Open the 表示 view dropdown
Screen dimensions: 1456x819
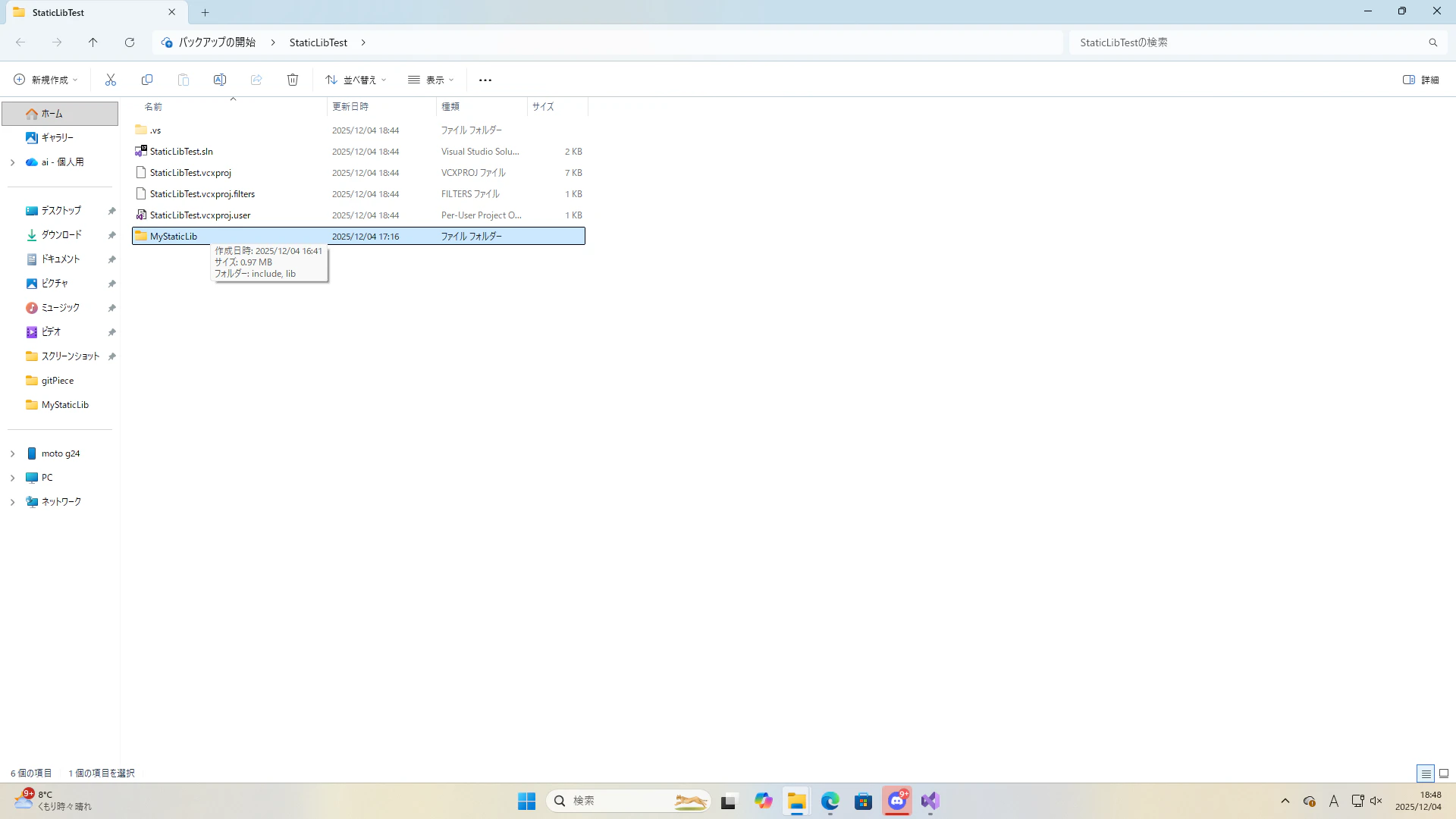[431, 80]
